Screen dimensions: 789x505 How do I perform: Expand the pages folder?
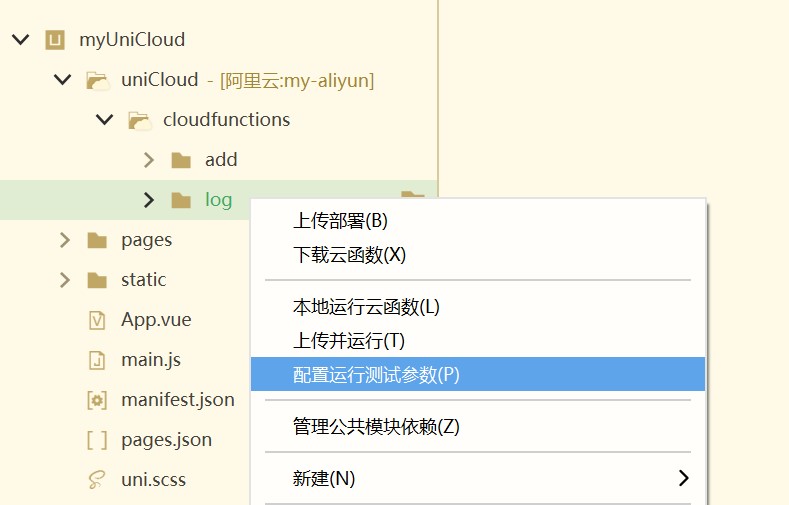64,240
